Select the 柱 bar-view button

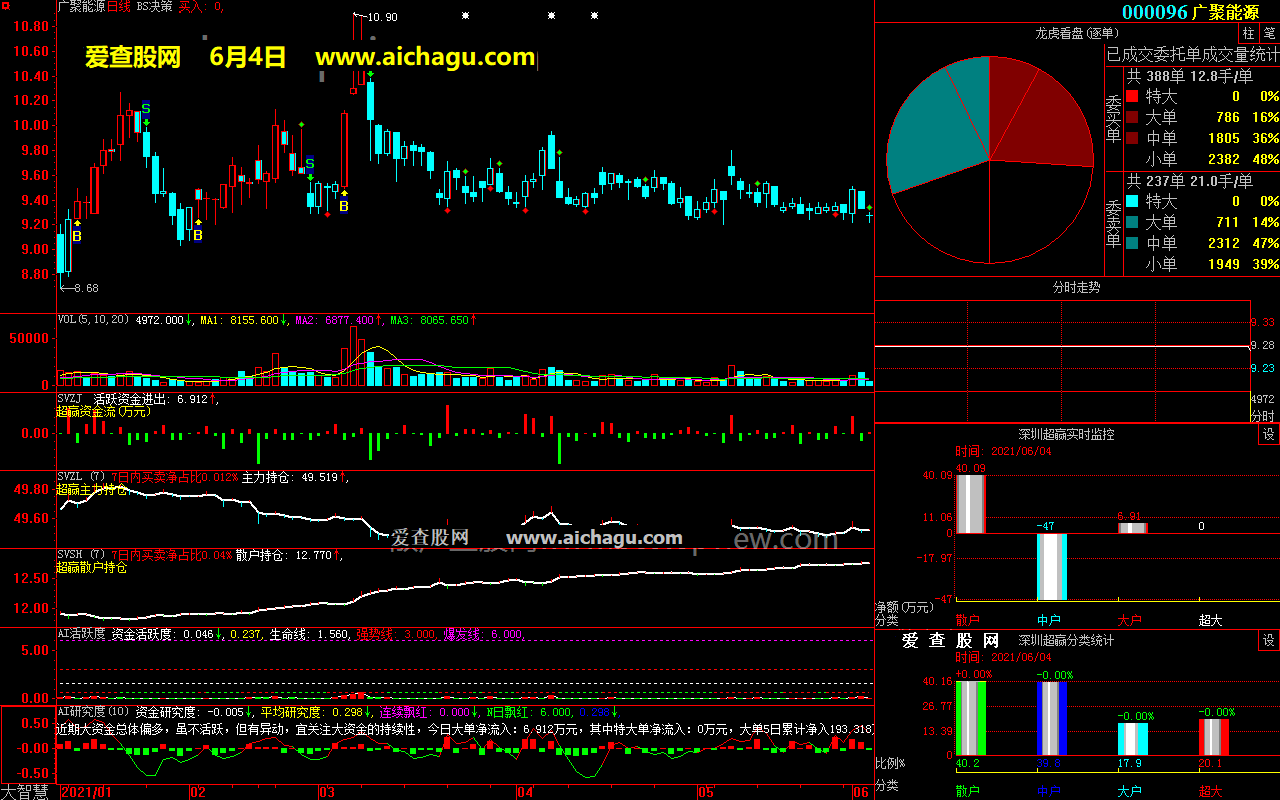[x=1249, y=33]
